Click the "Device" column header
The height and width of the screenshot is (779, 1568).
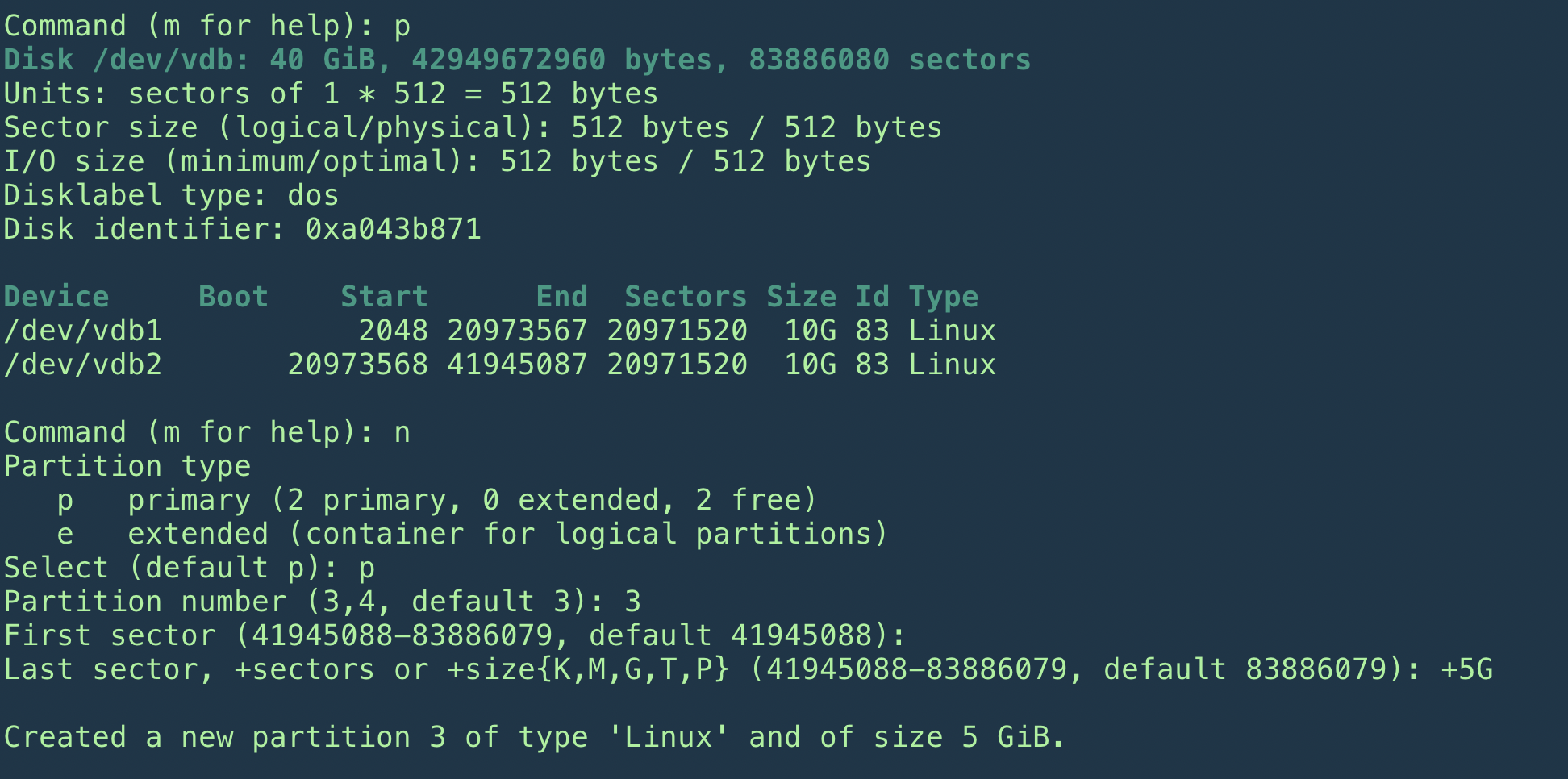(x=56, y=297)
